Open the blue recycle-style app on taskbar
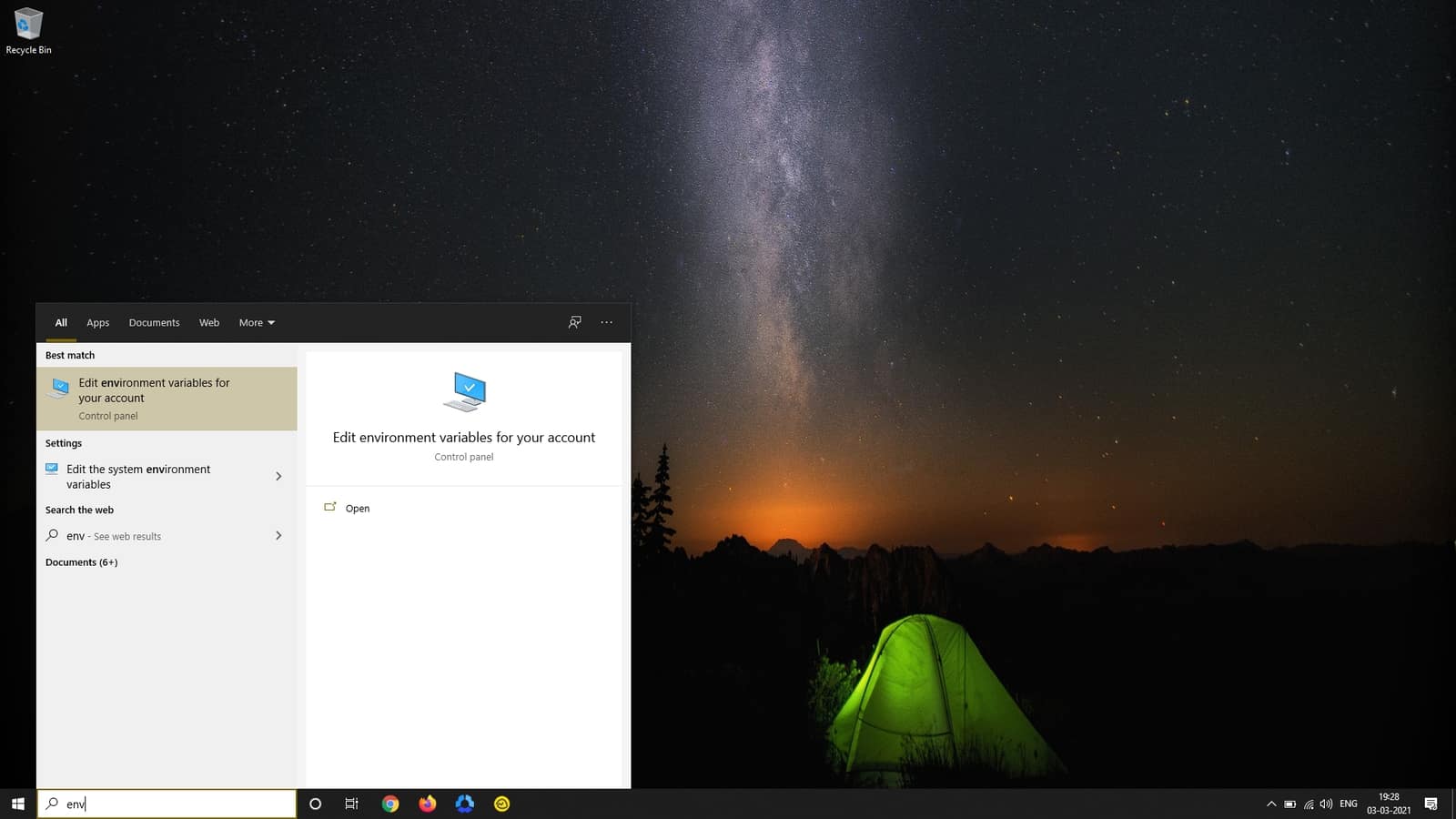The height and width of the screenshot is (819, 1456). 465,804
